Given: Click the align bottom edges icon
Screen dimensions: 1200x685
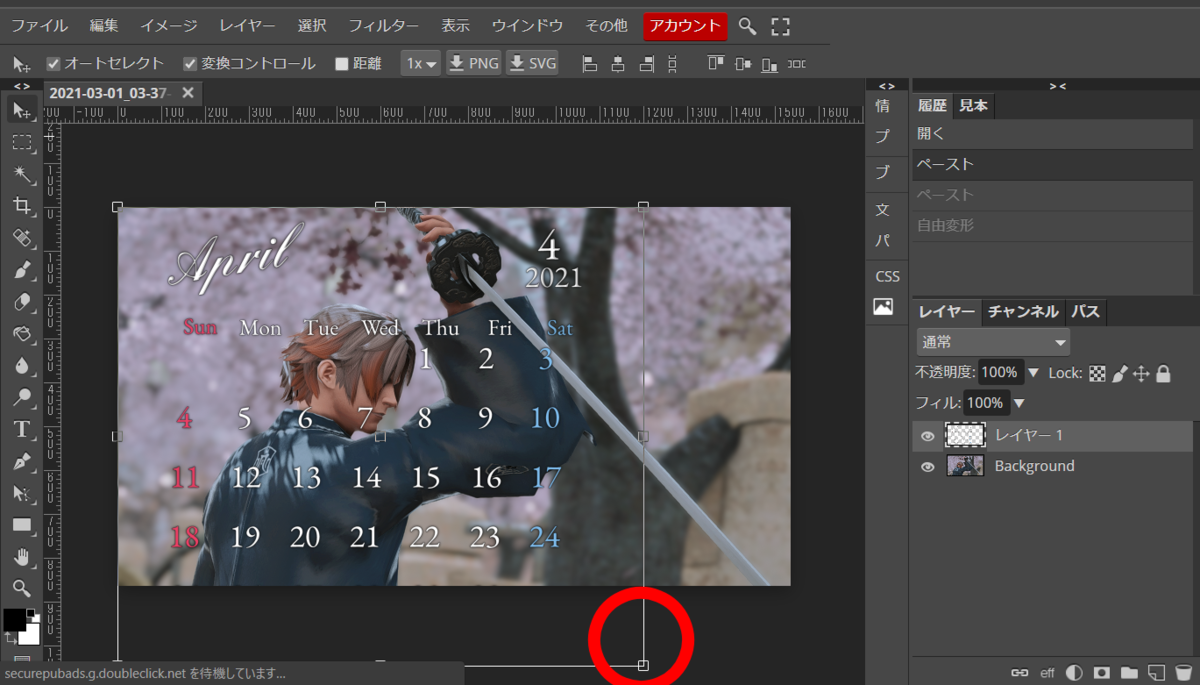Looking at the screenshot, I should [x=769, y=64].
